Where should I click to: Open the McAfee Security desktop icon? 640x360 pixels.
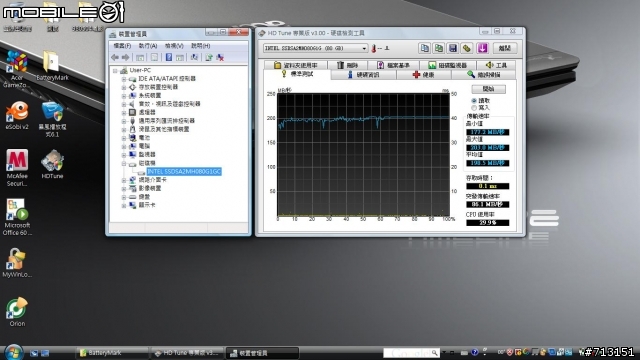tap(17, 168)
